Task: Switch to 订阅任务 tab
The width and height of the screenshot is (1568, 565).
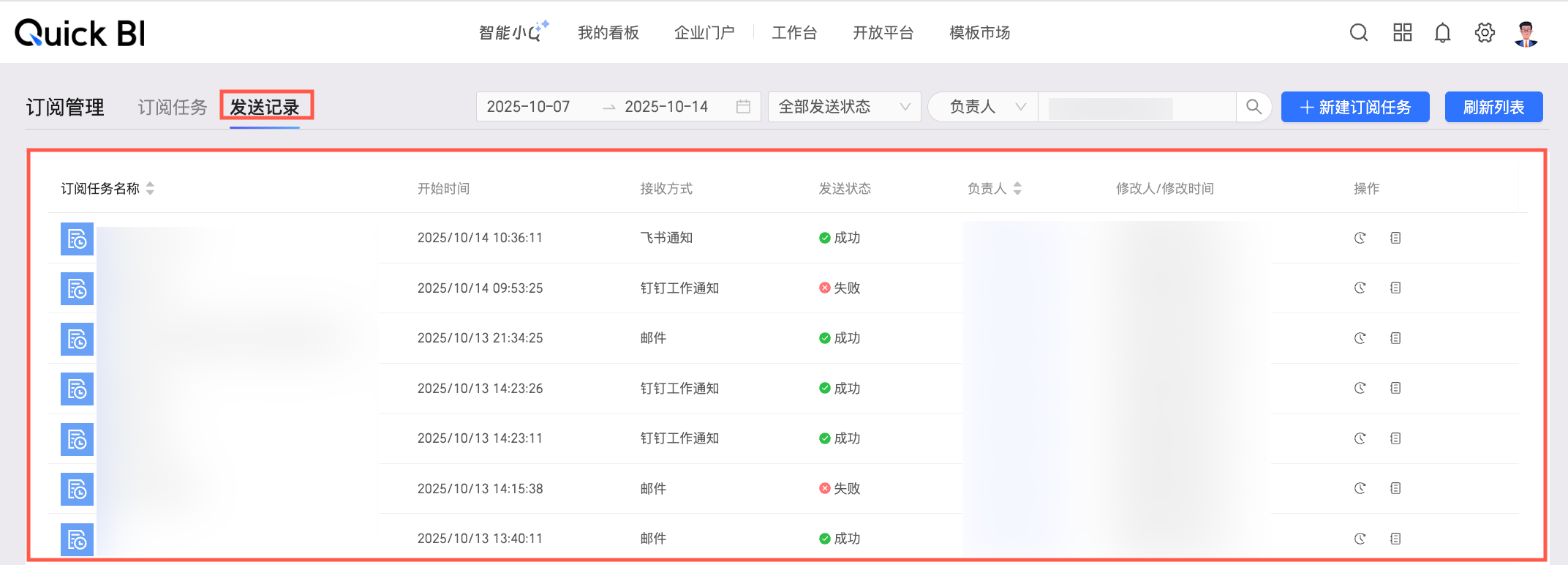Action: click(173, 108)
